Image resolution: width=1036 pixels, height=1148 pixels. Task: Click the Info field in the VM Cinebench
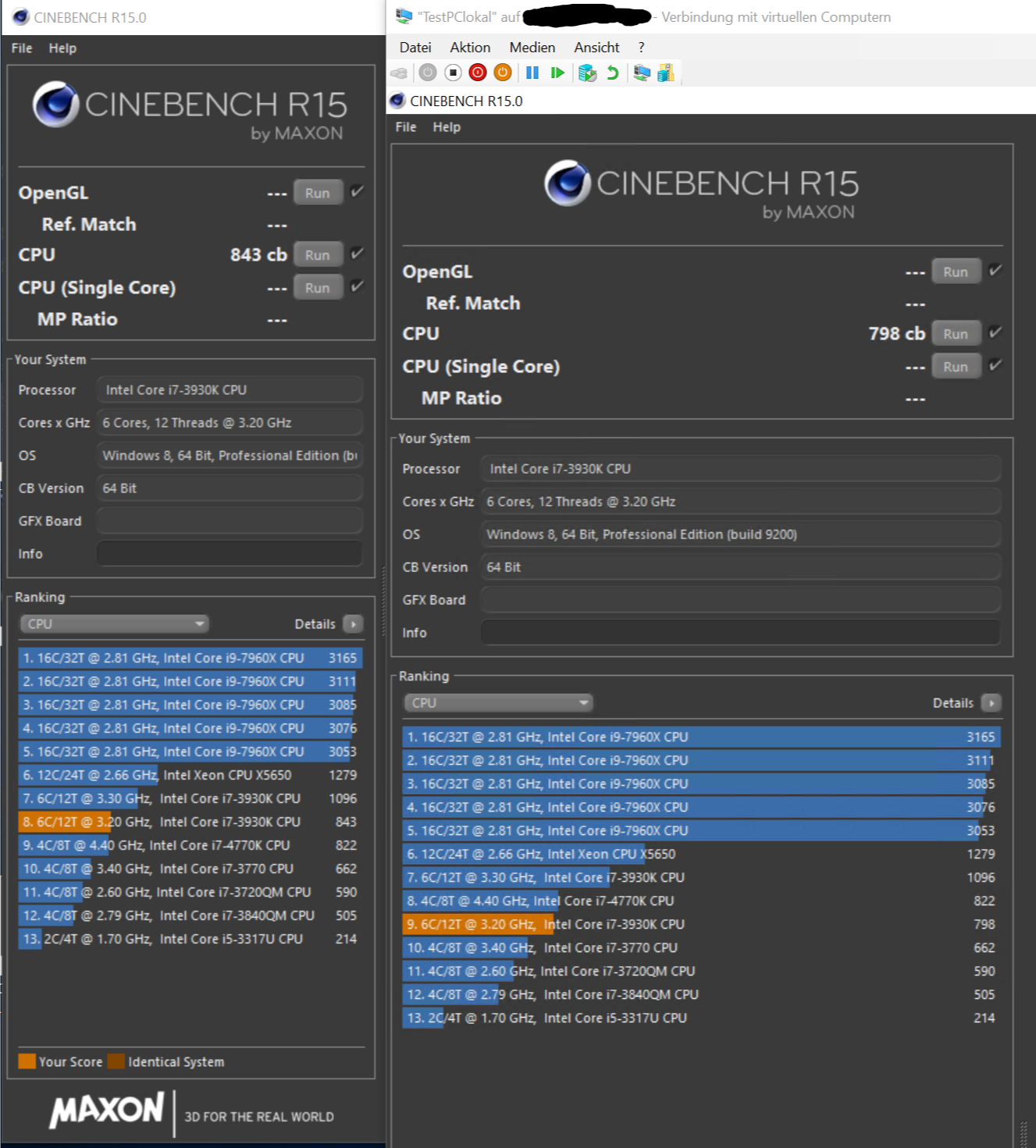pos(741,633)
